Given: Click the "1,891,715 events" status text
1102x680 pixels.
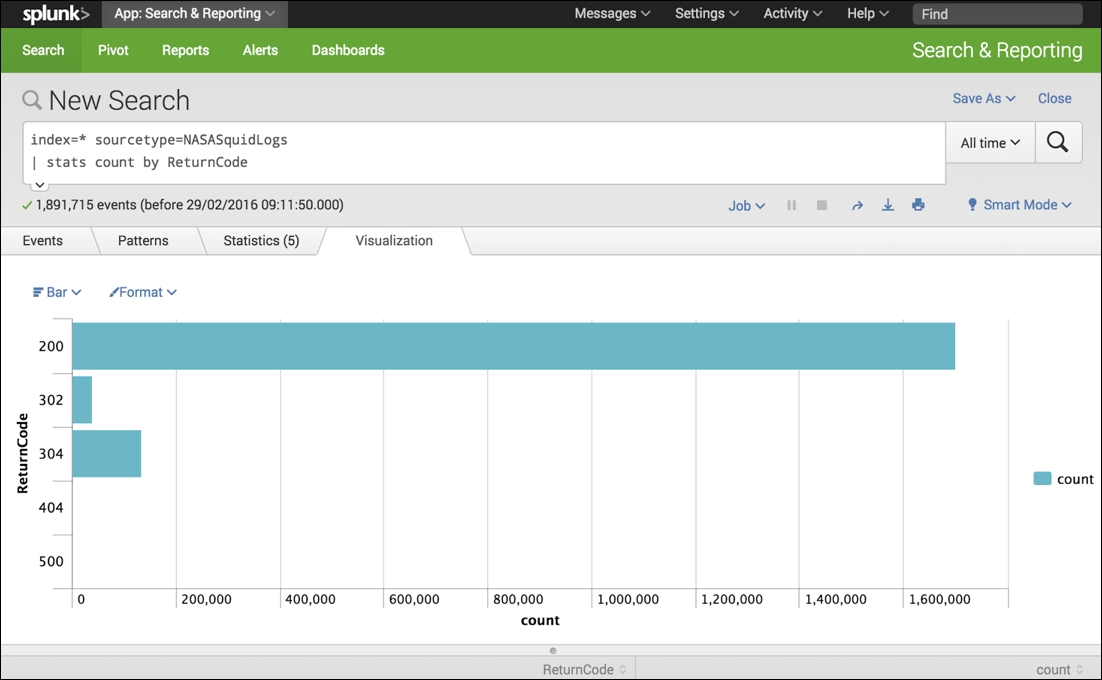Looking at the screenshot, I should tap(86, 204).
